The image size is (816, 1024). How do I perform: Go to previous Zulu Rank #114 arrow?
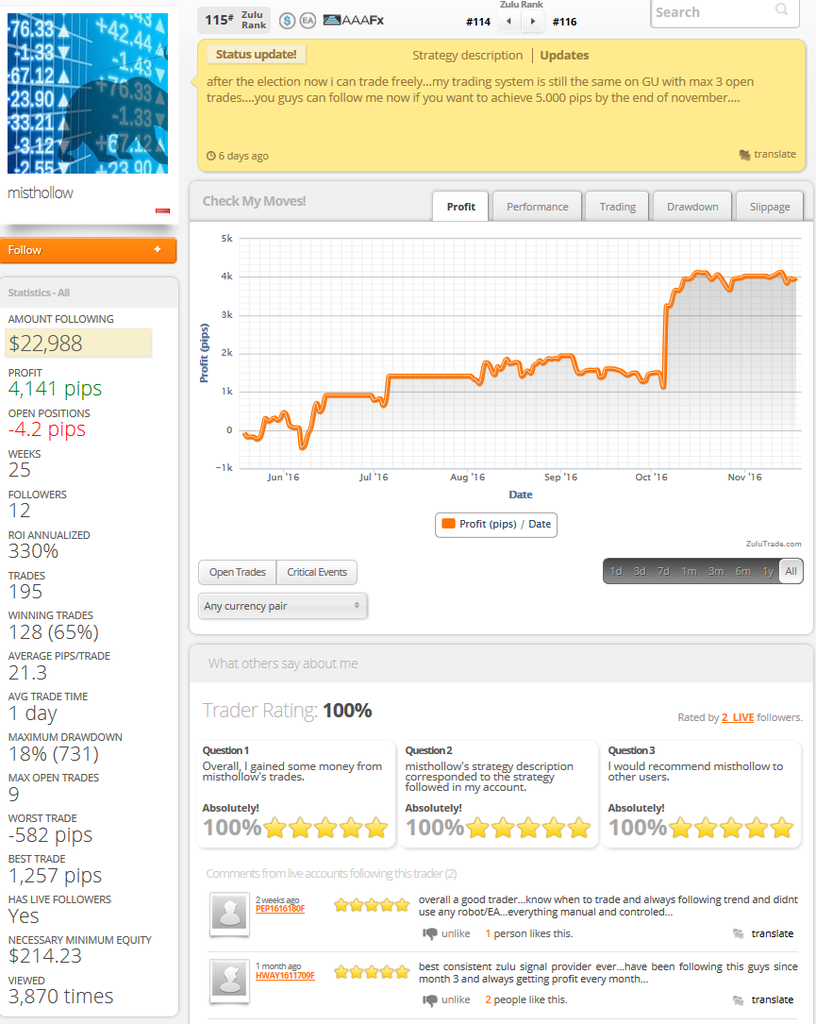coord(509,22)
